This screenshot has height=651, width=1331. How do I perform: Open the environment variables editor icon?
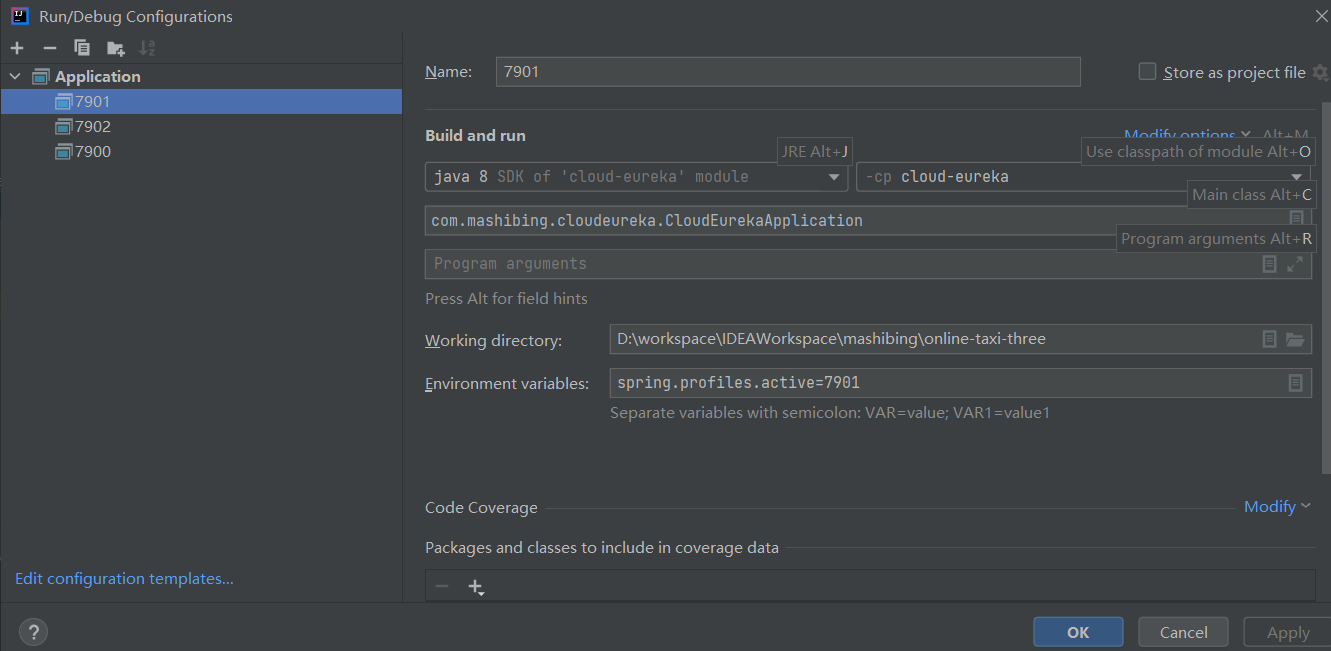click(1295, 383)
